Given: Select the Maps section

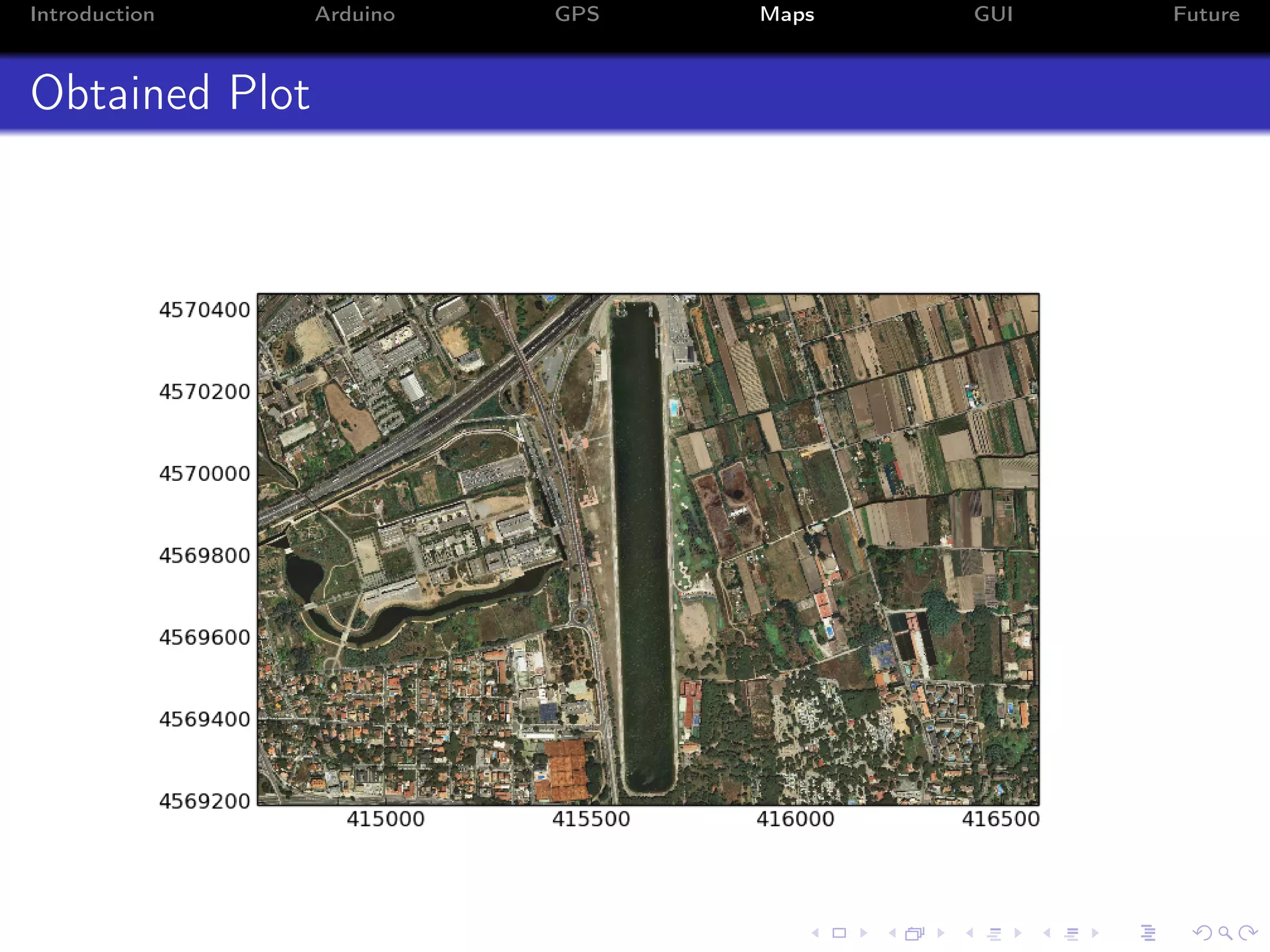Looking at the screenshot, I should 787,14.
